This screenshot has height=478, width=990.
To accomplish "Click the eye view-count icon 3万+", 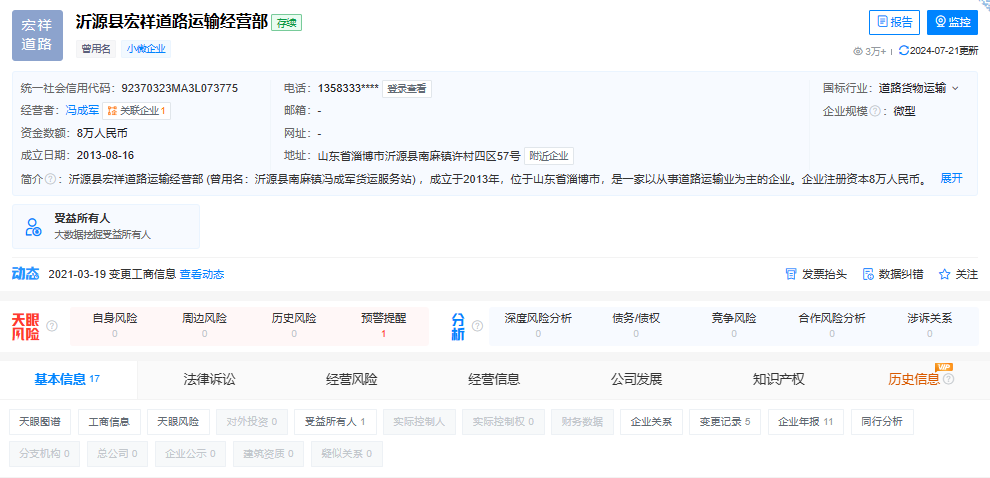I will [x=857, y=51].
